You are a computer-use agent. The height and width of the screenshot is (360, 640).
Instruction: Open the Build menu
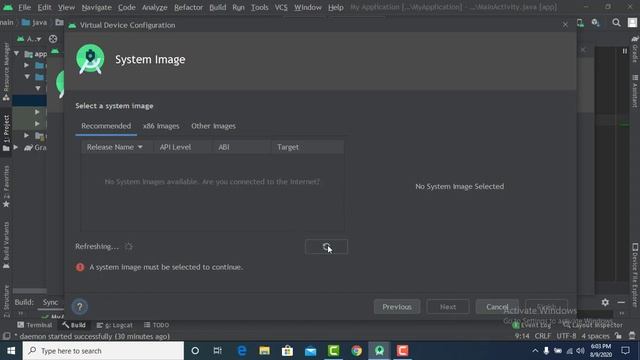click(218, 7)
